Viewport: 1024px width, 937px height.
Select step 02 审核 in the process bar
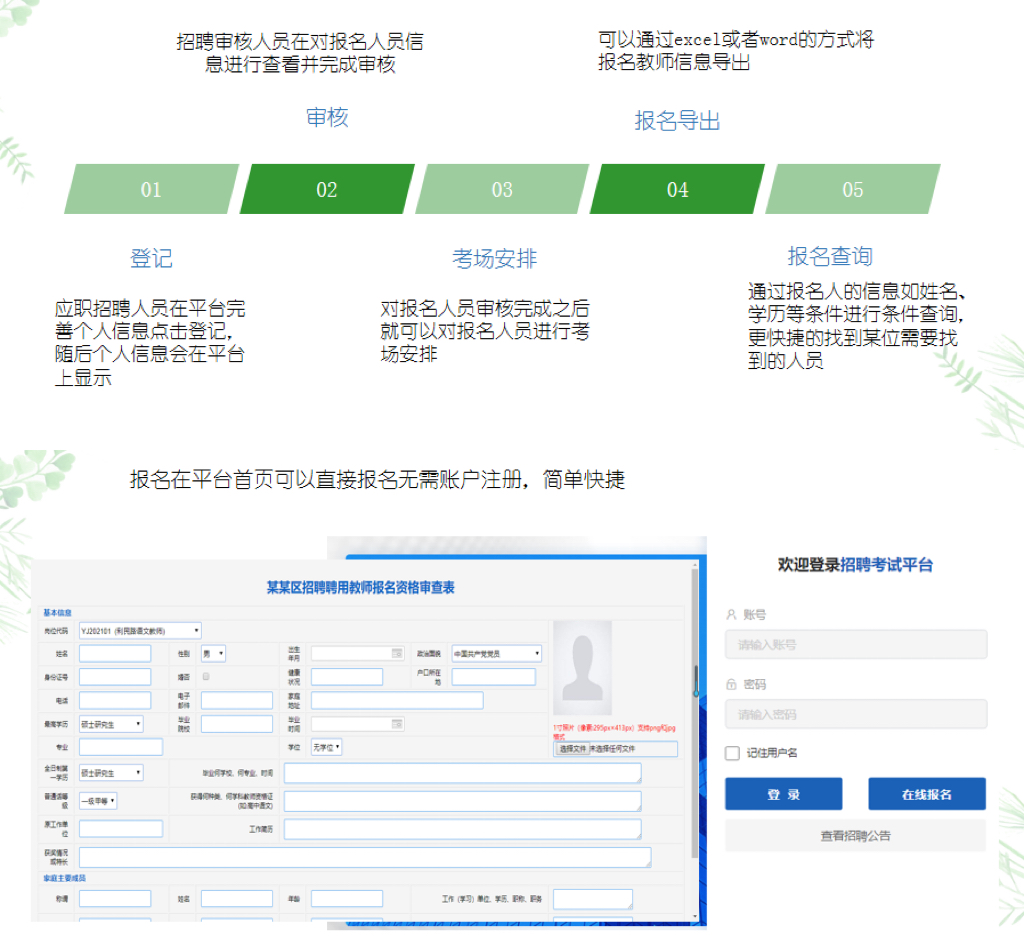[327, 190]
